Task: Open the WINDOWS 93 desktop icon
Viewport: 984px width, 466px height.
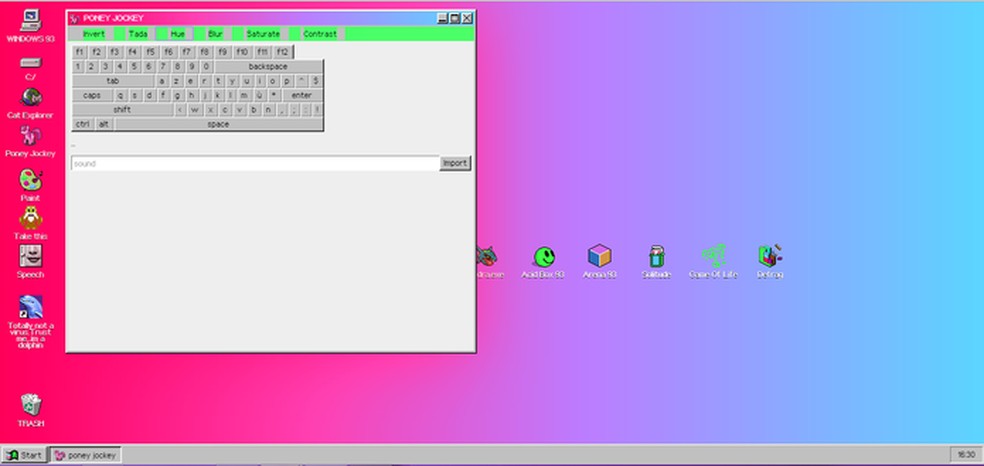Action: 30,26
